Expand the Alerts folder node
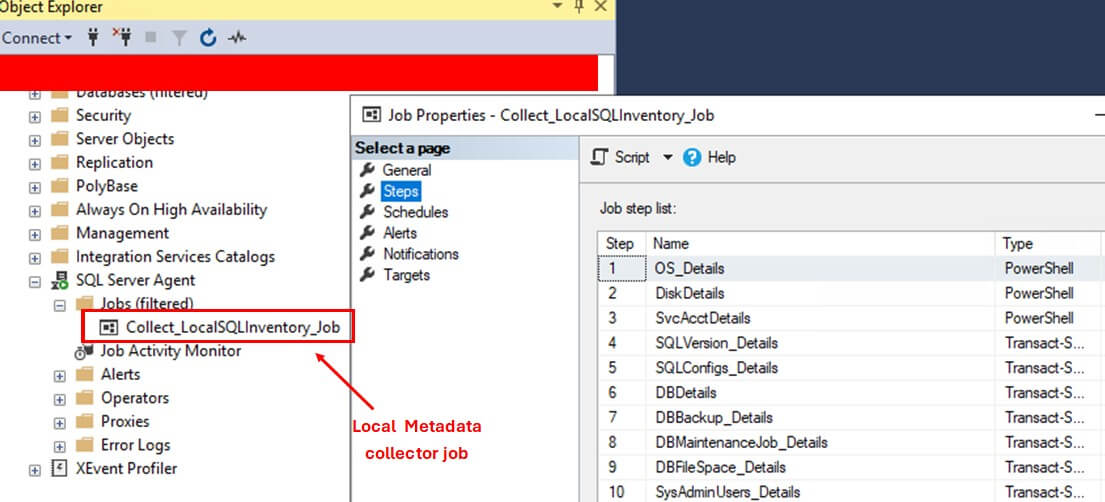The height and width of the screenshot is (502, 1105). coord(60,376)
